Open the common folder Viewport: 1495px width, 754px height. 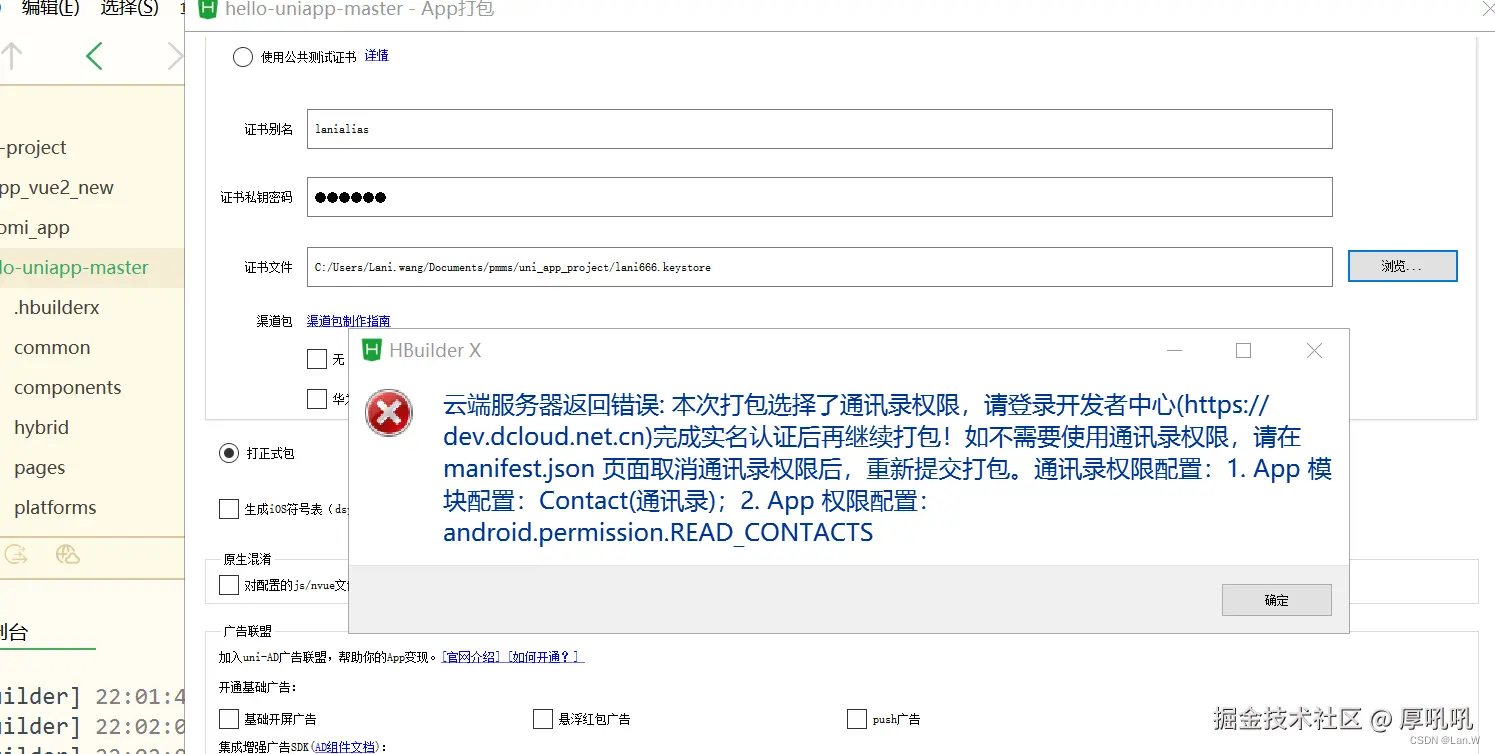[x=52, y=347]
